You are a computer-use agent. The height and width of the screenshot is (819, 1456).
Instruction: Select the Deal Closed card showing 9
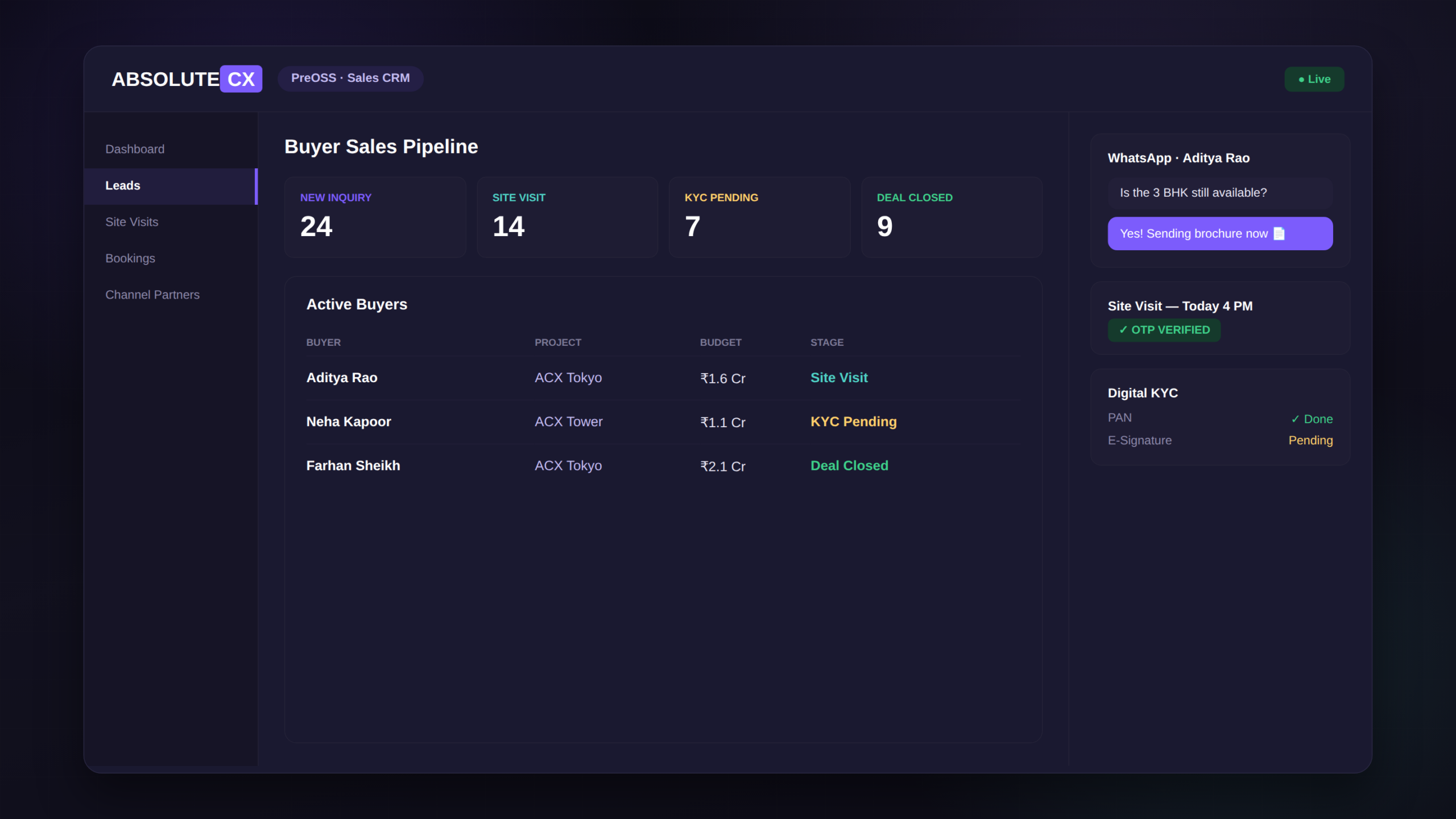(952, 217)
